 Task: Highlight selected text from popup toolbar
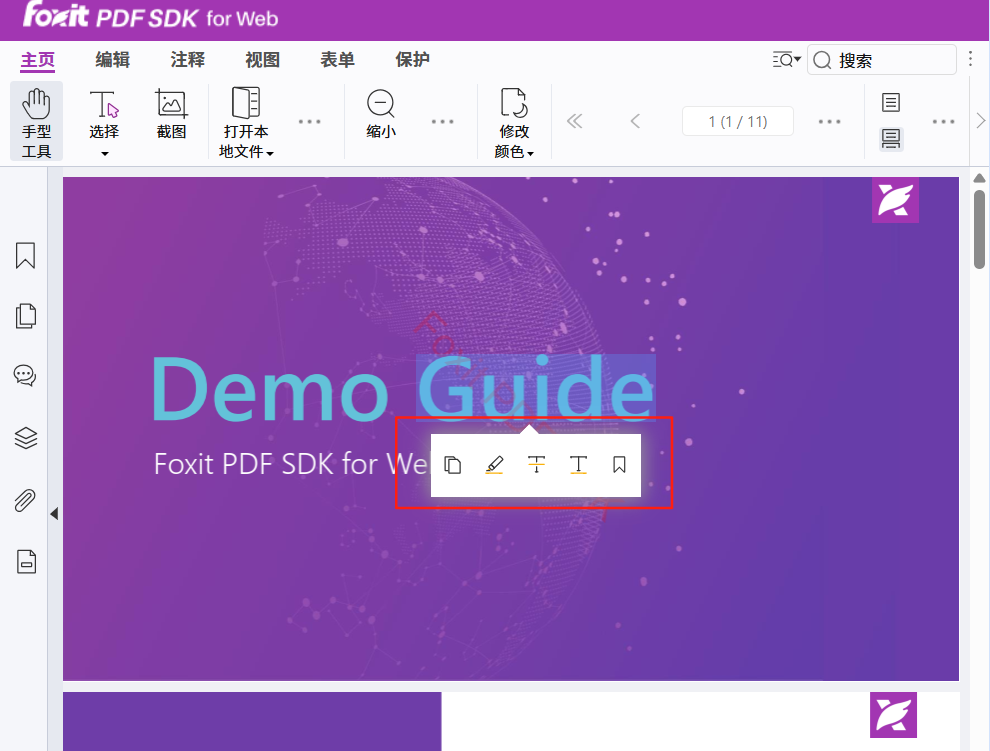pos(494,466)
